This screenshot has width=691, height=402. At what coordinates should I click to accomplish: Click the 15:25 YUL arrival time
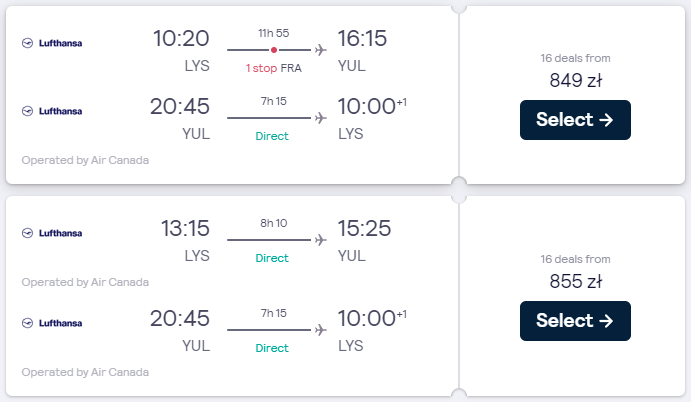point(364,228)
